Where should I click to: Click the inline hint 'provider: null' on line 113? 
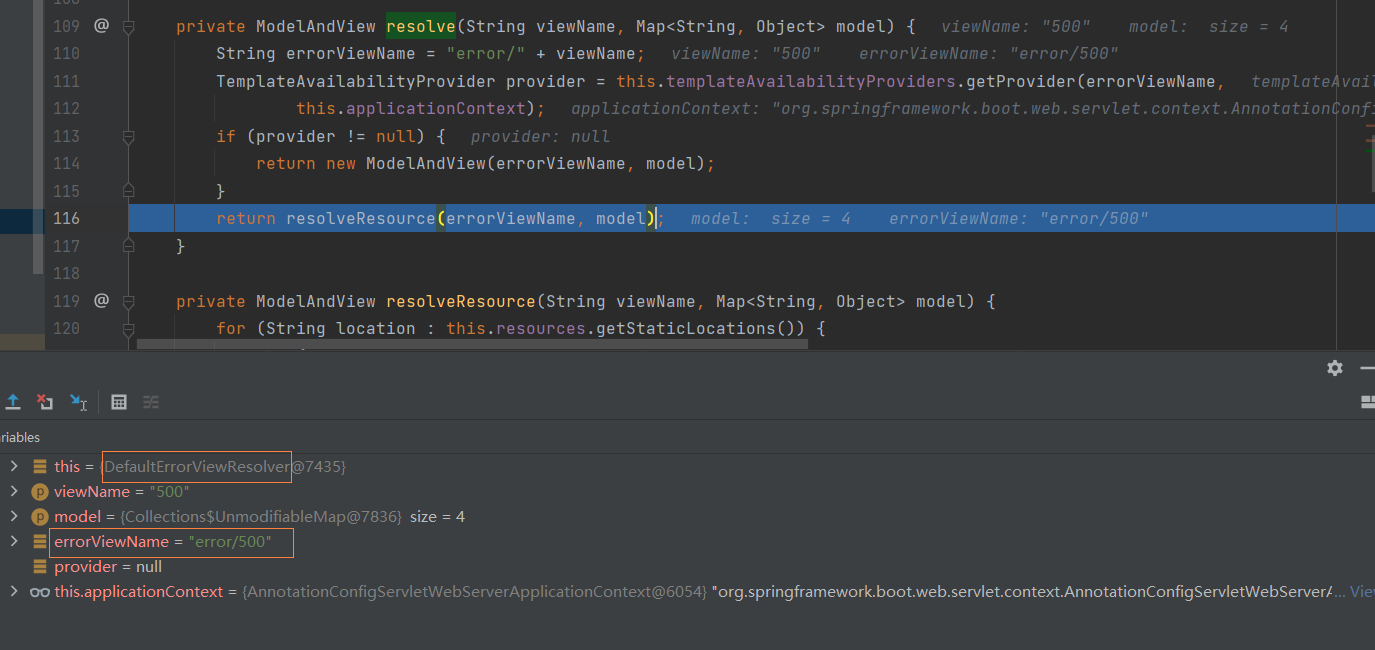tap(540, 136)
